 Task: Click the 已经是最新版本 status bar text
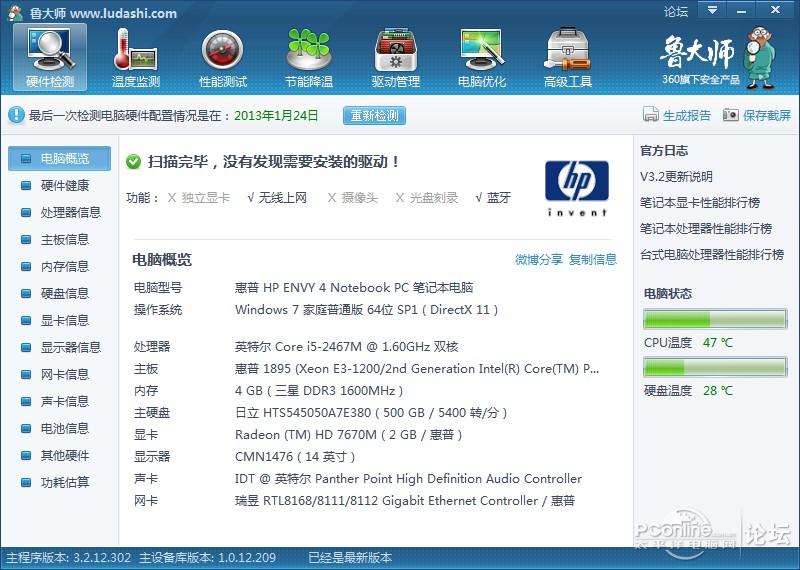click(x=351, y=557)
